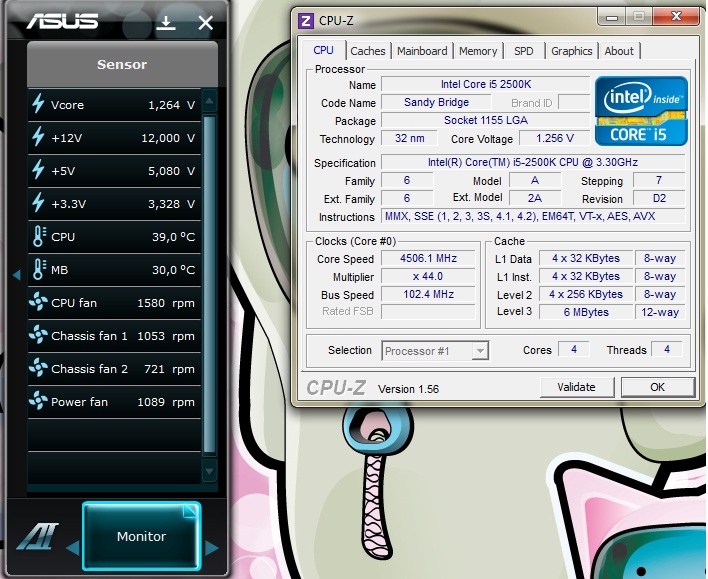Image resolution: width=708 pixels, height=579 pixels.
Task: Collapse the sensor panel with the left edge arrow
Action: [x=17, y=274]
